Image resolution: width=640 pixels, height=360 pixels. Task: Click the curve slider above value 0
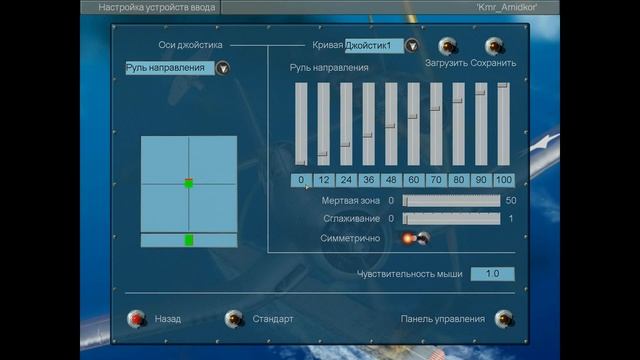[301, 124]
